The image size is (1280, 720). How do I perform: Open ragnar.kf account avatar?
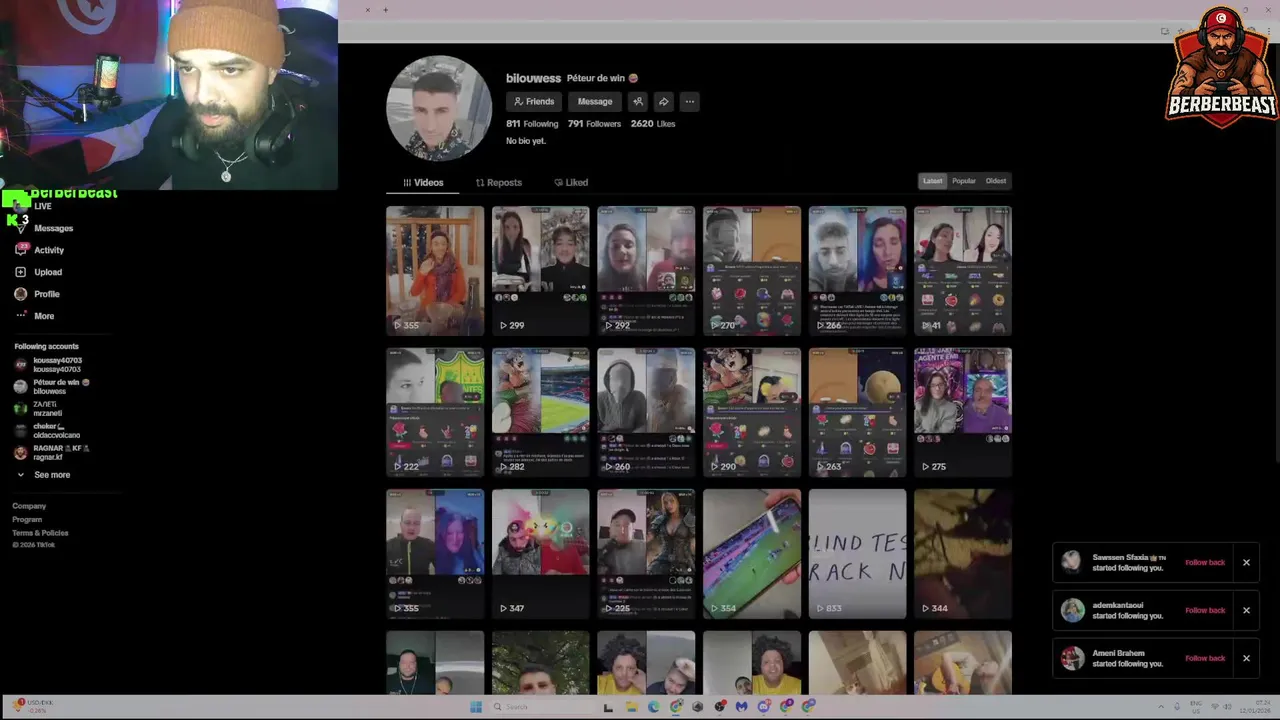click(x=21, y=453)
